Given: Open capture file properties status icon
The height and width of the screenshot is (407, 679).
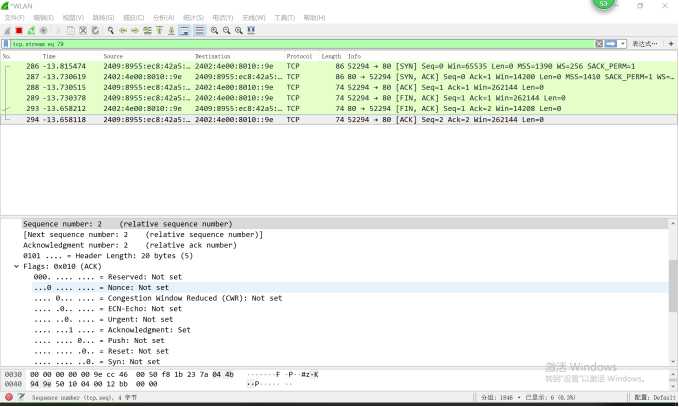Looking at the screenshot, I should coord(21,397).
